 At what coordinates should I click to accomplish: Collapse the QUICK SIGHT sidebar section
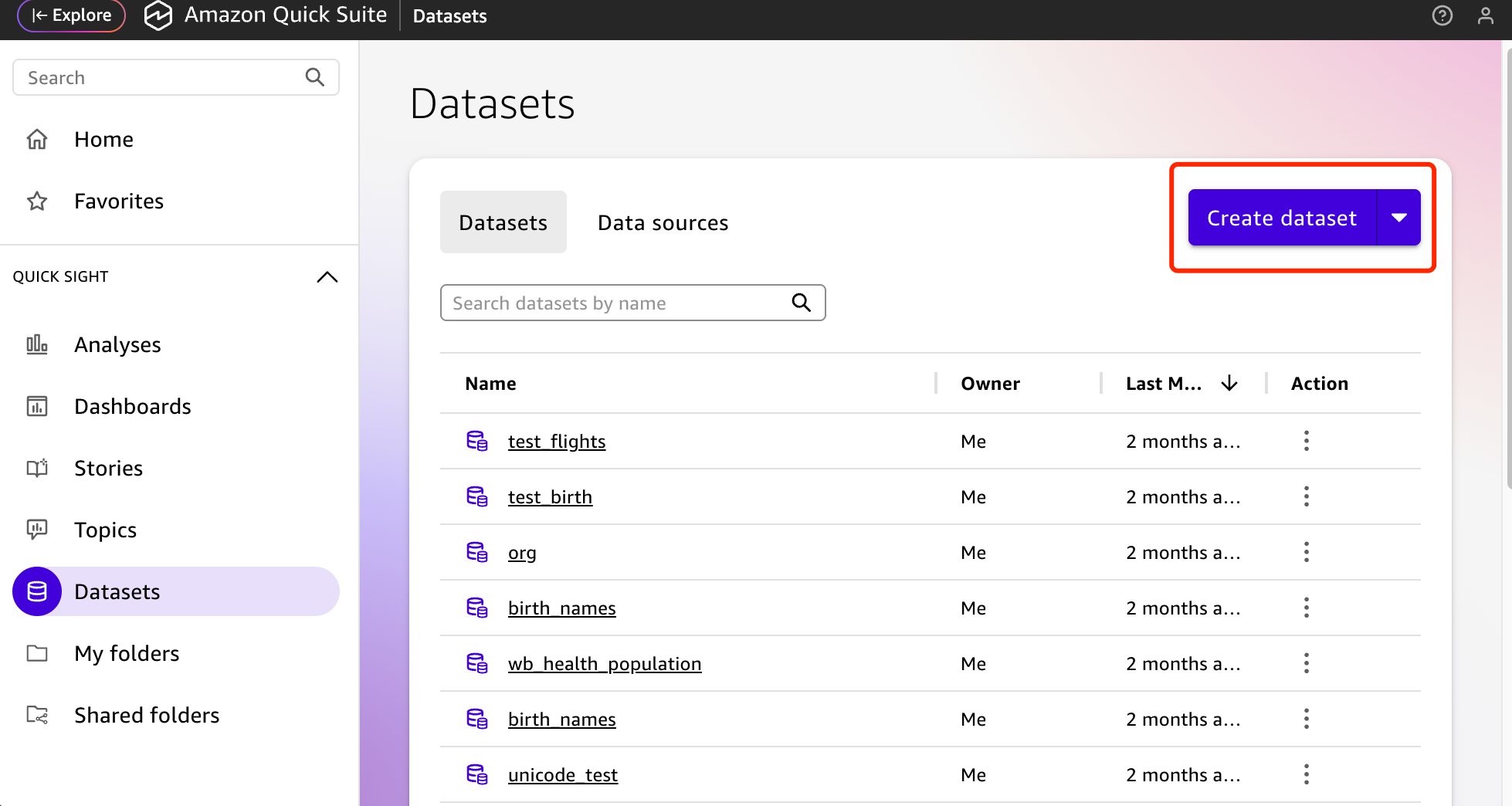pos(327,276)
